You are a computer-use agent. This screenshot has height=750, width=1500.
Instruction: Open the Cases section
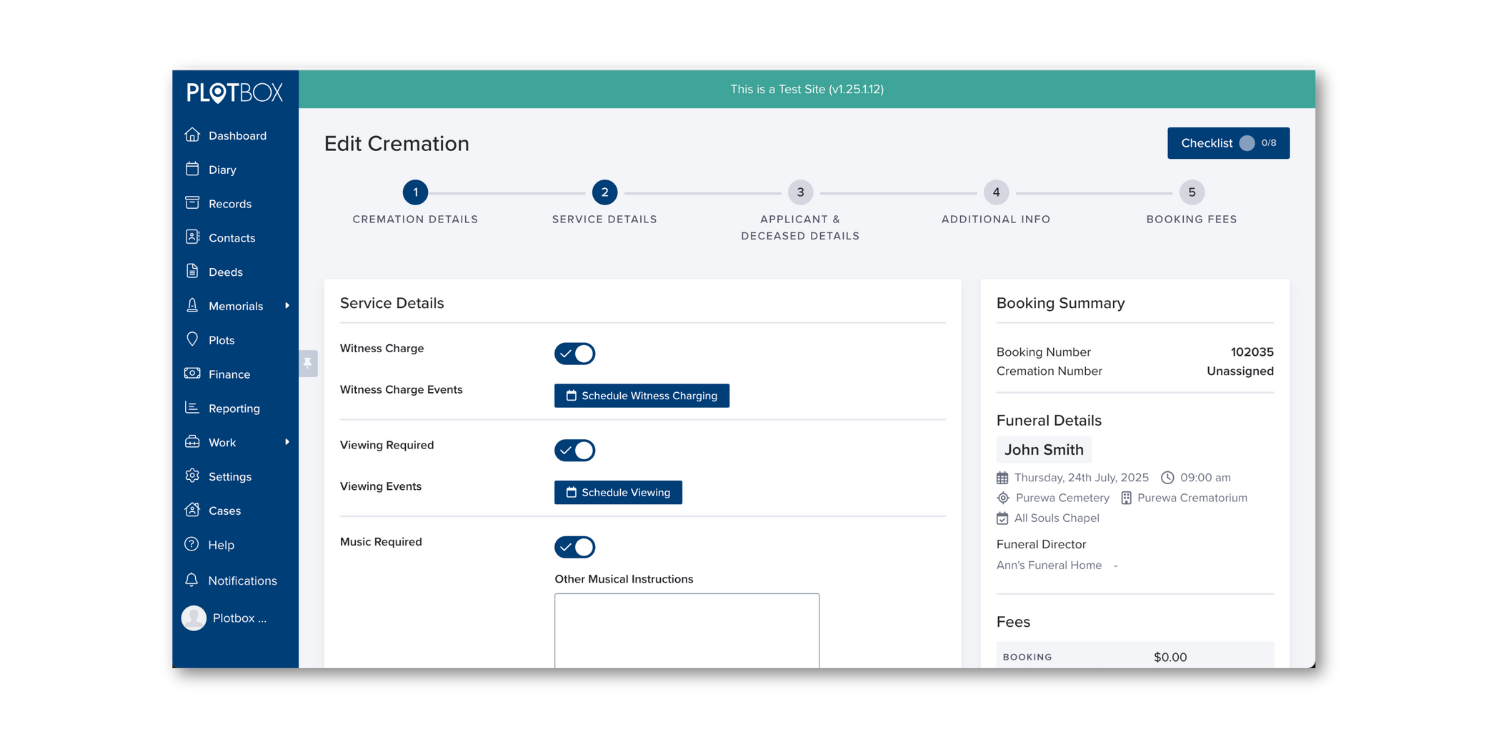[222, 510]
